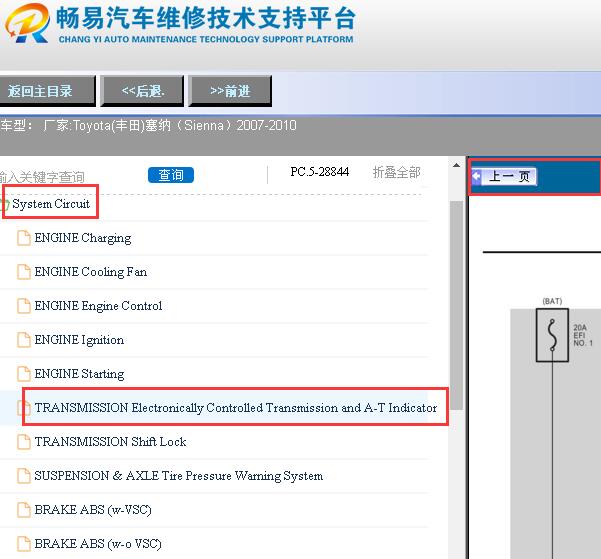The height and width of the screenshot is (559, 601).
Task: Click the ENGINE Engine Control document icon
Action: (24, 306)
